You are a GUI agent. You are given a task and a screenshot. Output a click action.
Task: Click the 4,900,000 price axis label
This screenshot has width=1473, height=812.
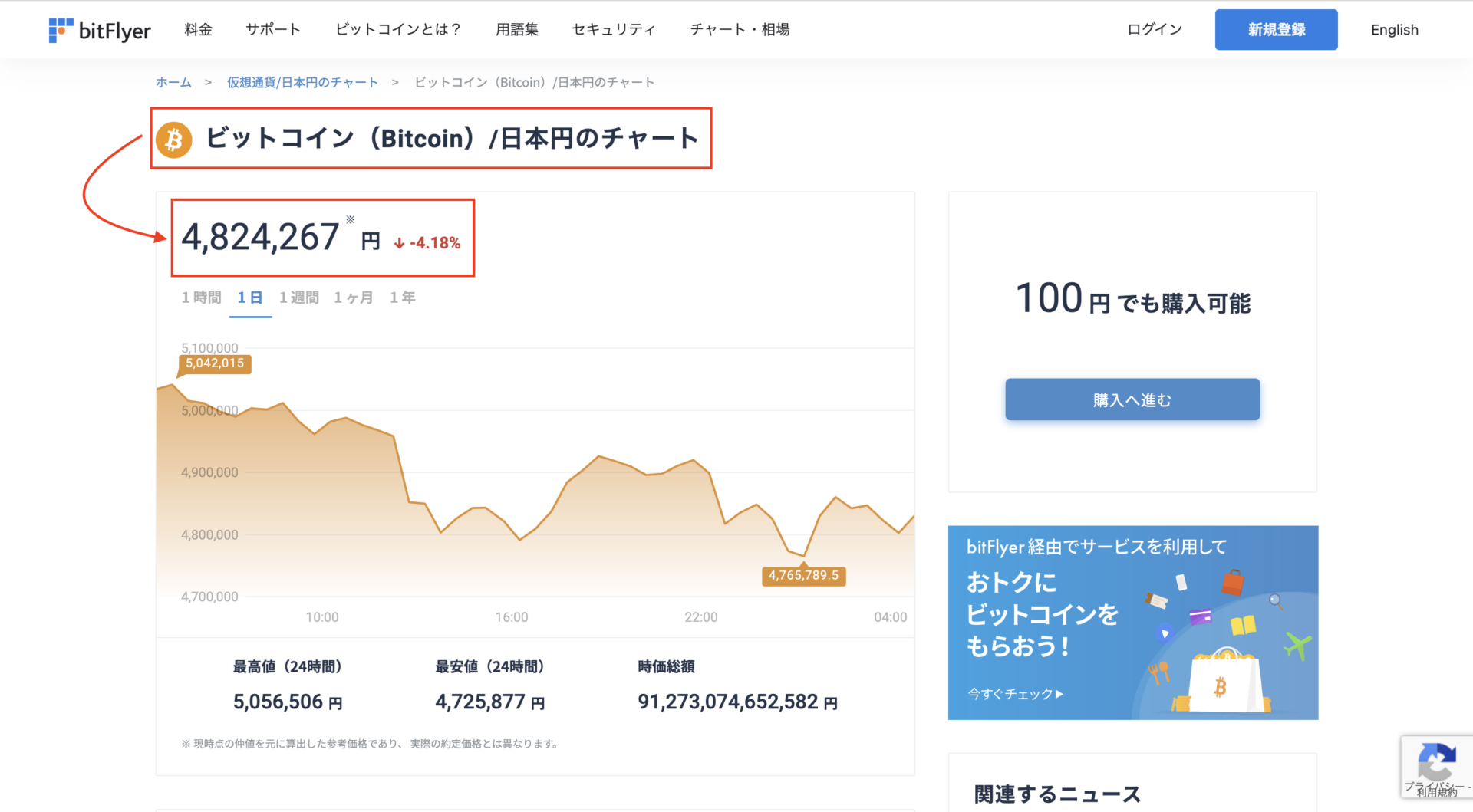coord(209,472)
